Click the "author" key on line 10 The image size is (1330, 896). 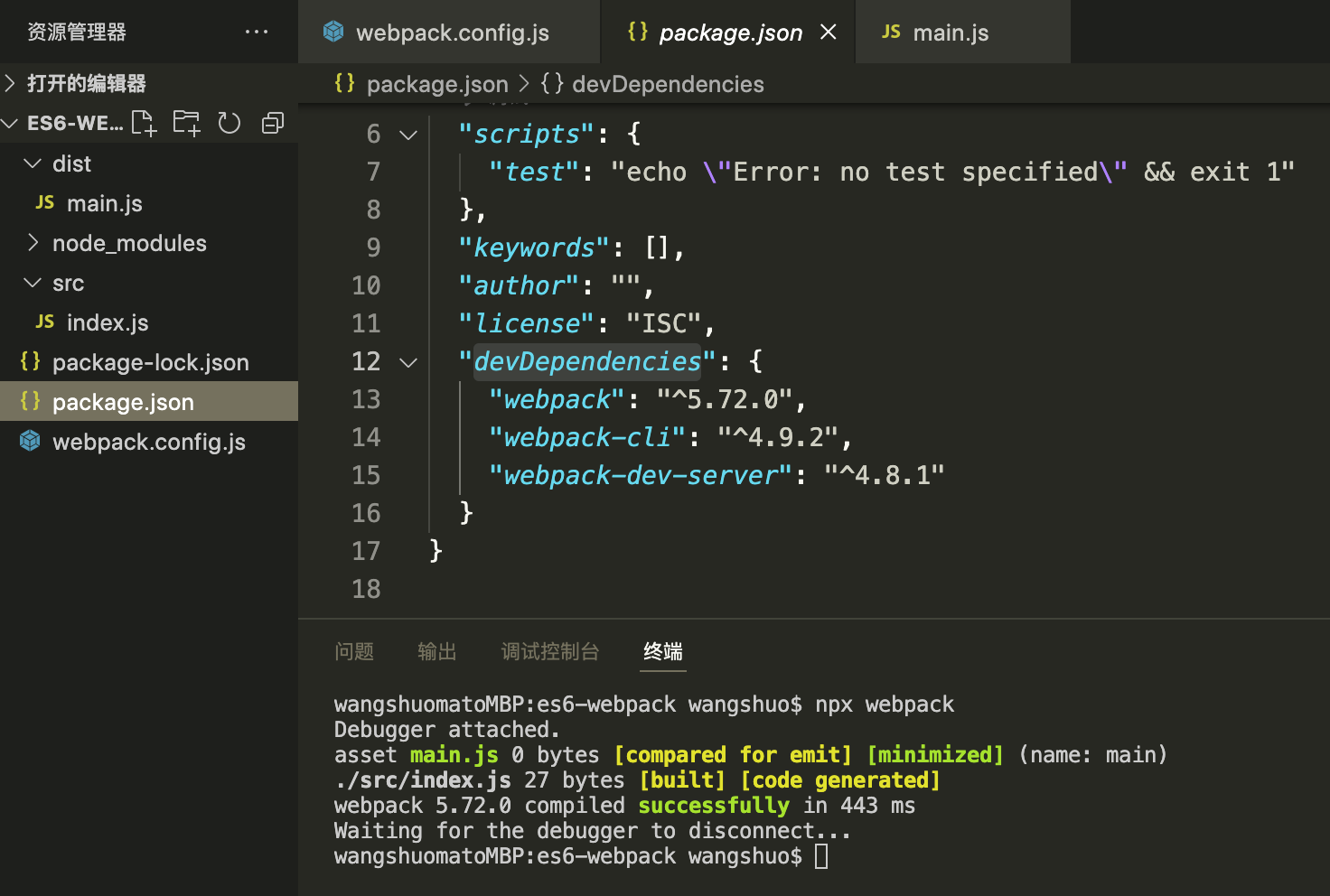click(x=519, y=285)
